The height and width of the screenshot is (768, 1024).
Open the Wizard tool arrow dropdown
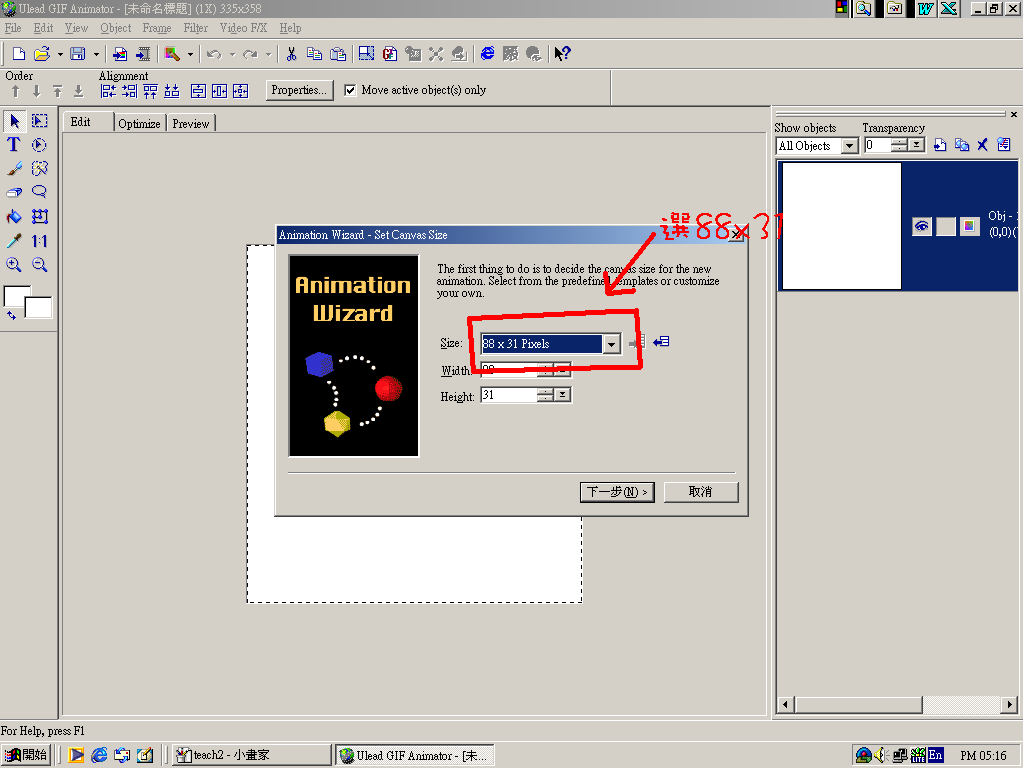click(x=191, y=54)
